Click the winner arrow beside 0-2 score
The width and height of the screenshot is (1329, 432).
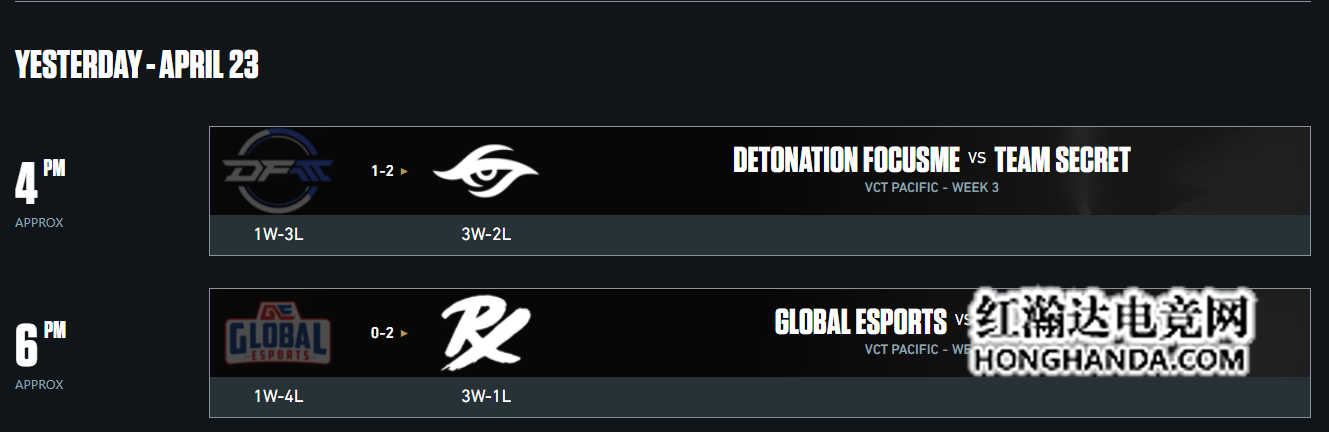[404, 333]
